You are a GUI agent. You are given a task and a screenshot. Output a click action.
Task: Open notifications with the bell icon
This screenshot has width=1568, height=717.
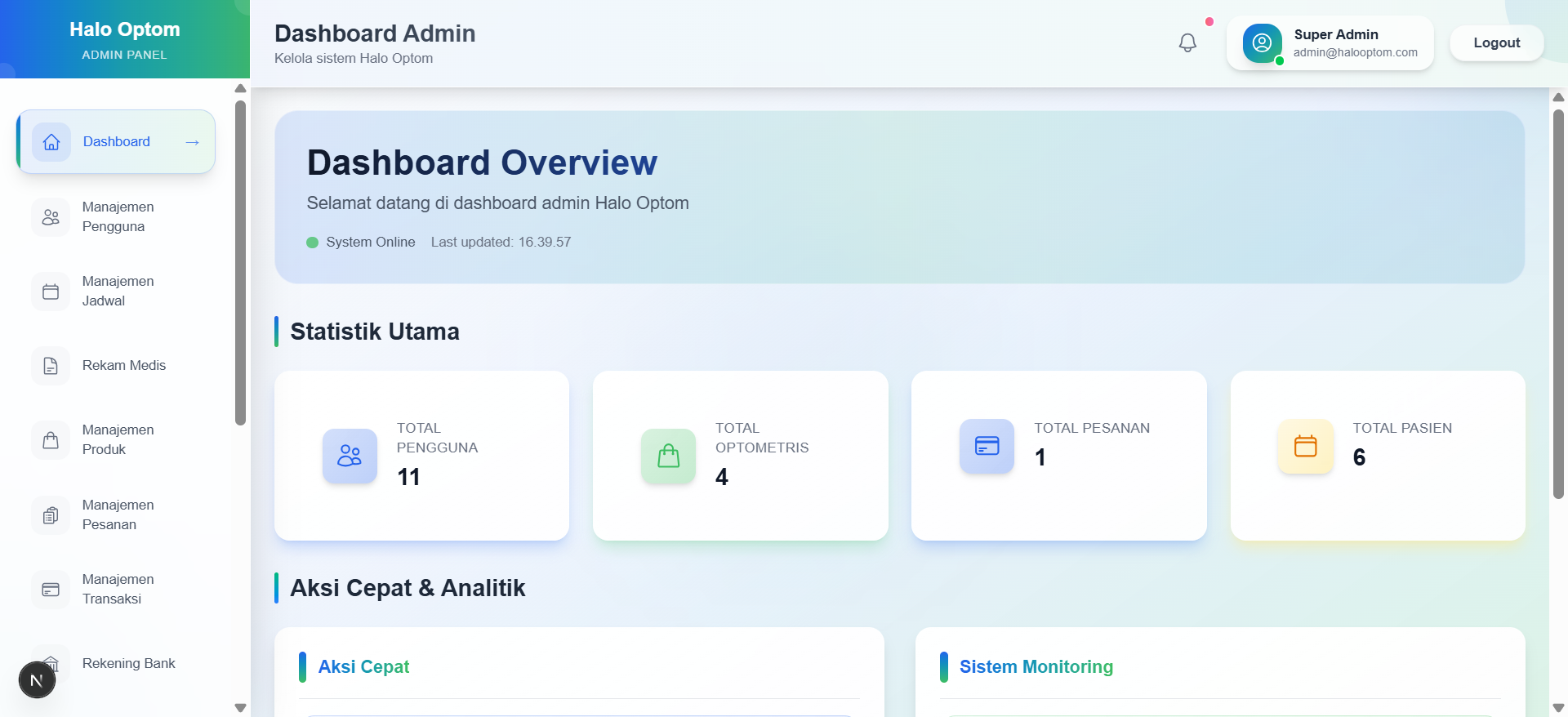(x=1187, y=42)
